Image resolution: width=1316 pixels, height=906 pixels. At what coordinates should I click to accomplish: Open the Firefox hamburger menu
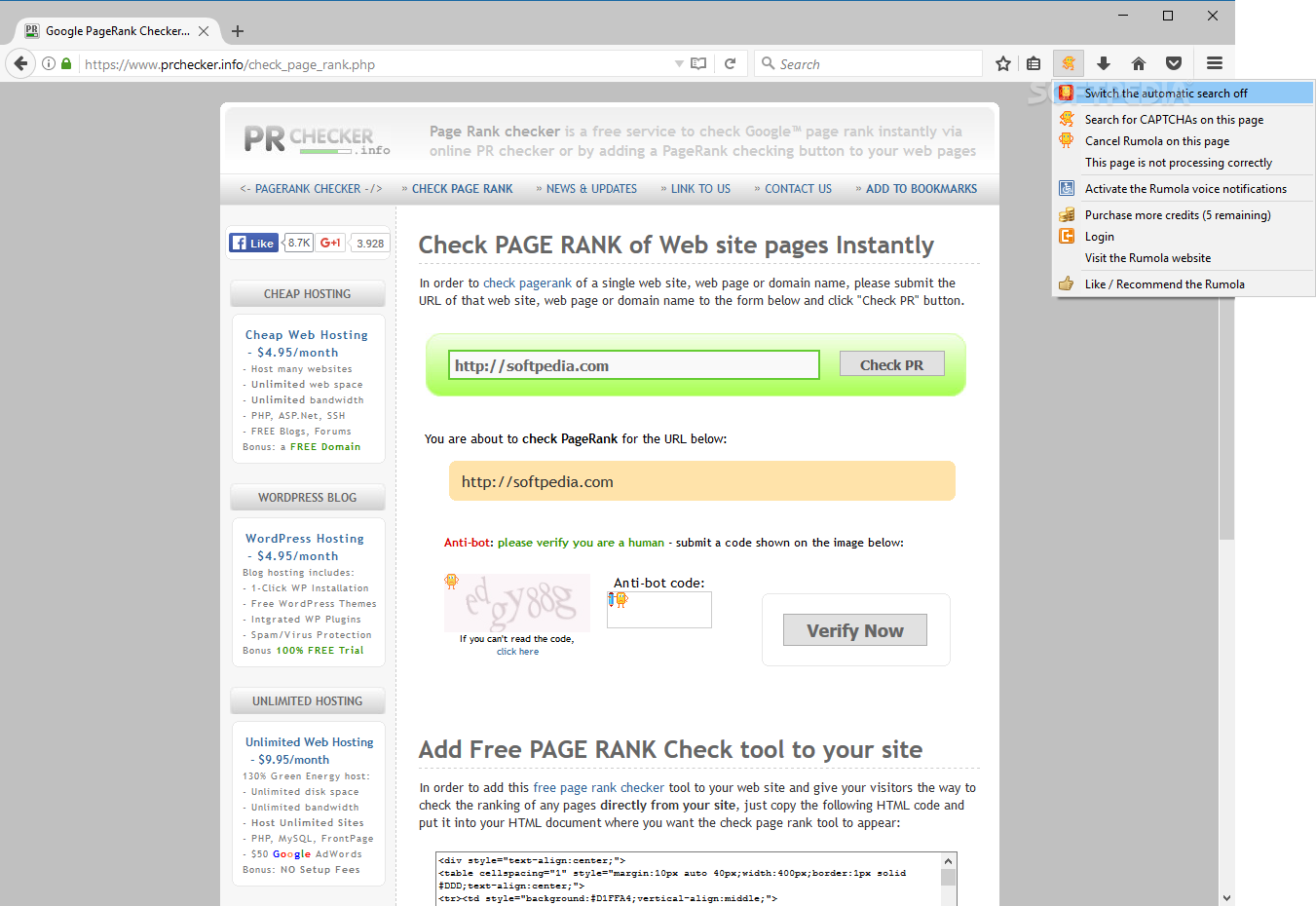click(1215, 63)
